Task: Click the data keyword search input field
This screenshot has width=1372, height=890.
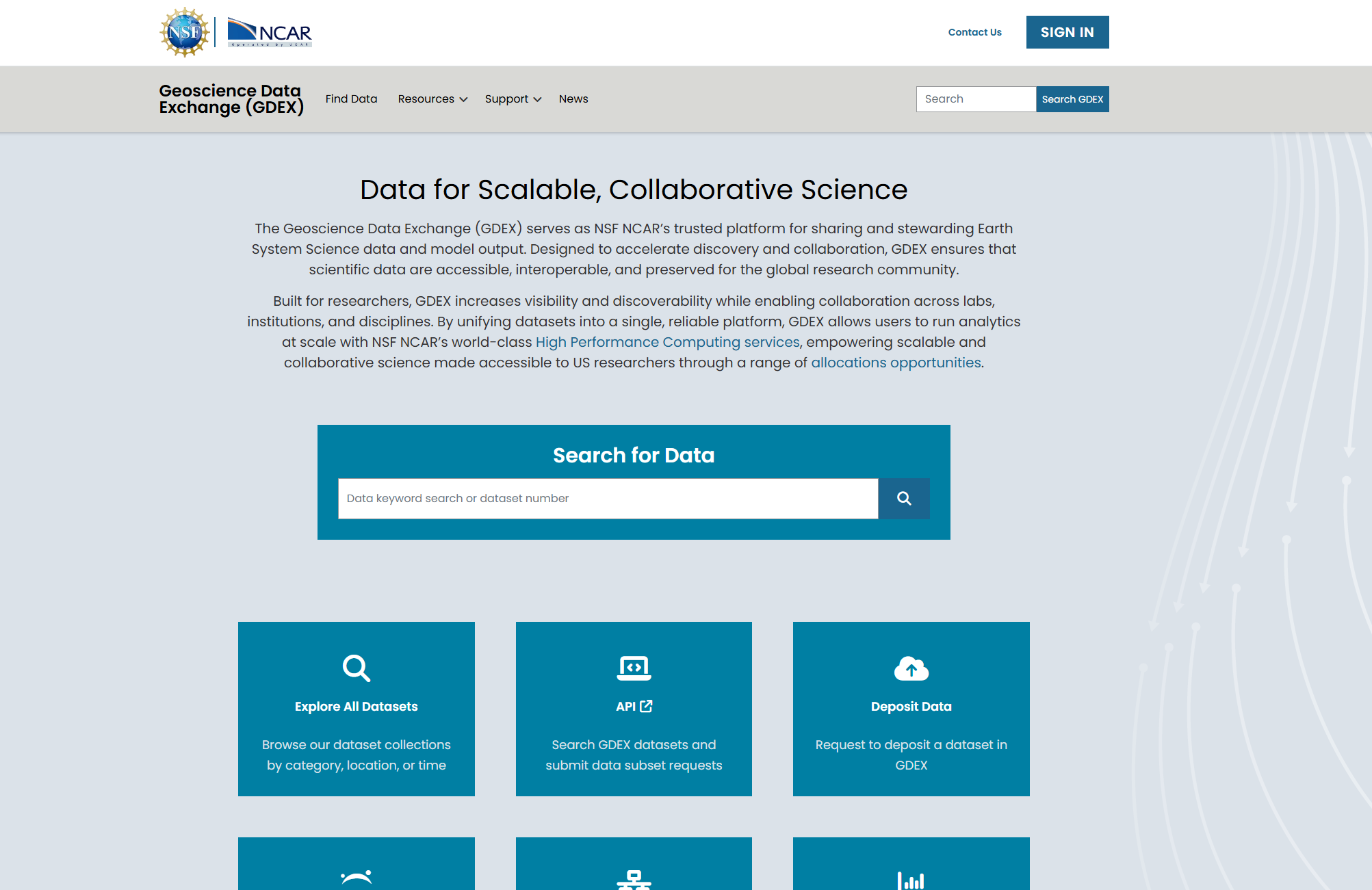Action: point(608,498)
